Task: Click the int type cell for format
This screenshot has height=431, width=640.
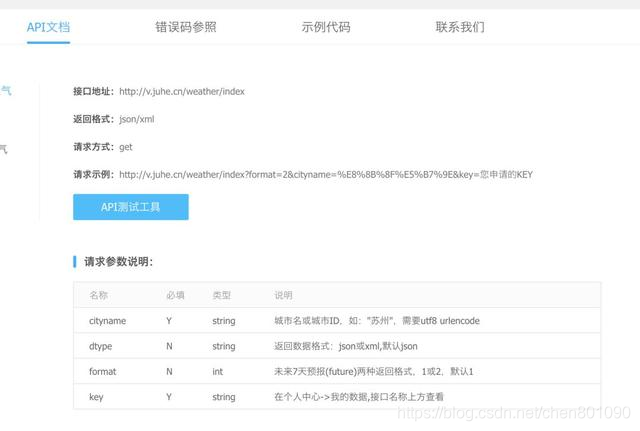Action: pyautogui.click(x=218, y=371)
